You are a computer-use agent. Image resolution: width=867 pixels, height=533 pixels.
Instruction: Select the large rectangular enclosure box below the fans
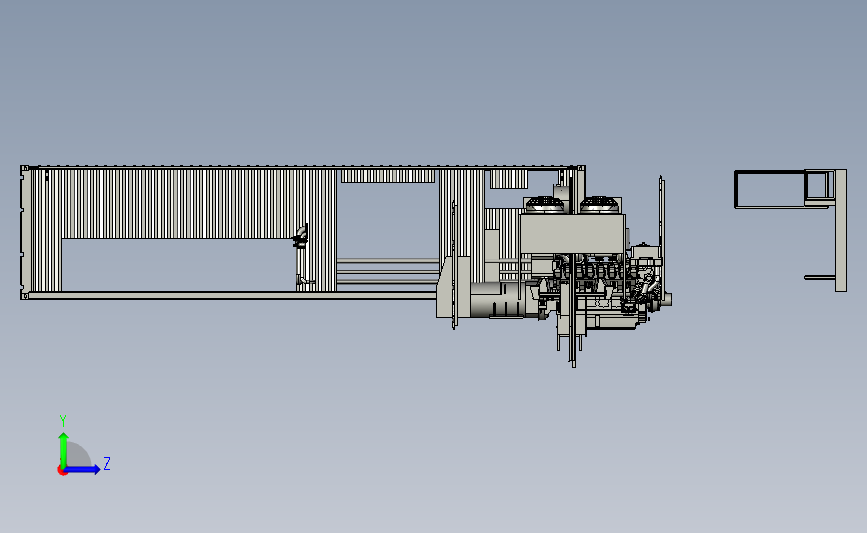click(572, 234)
